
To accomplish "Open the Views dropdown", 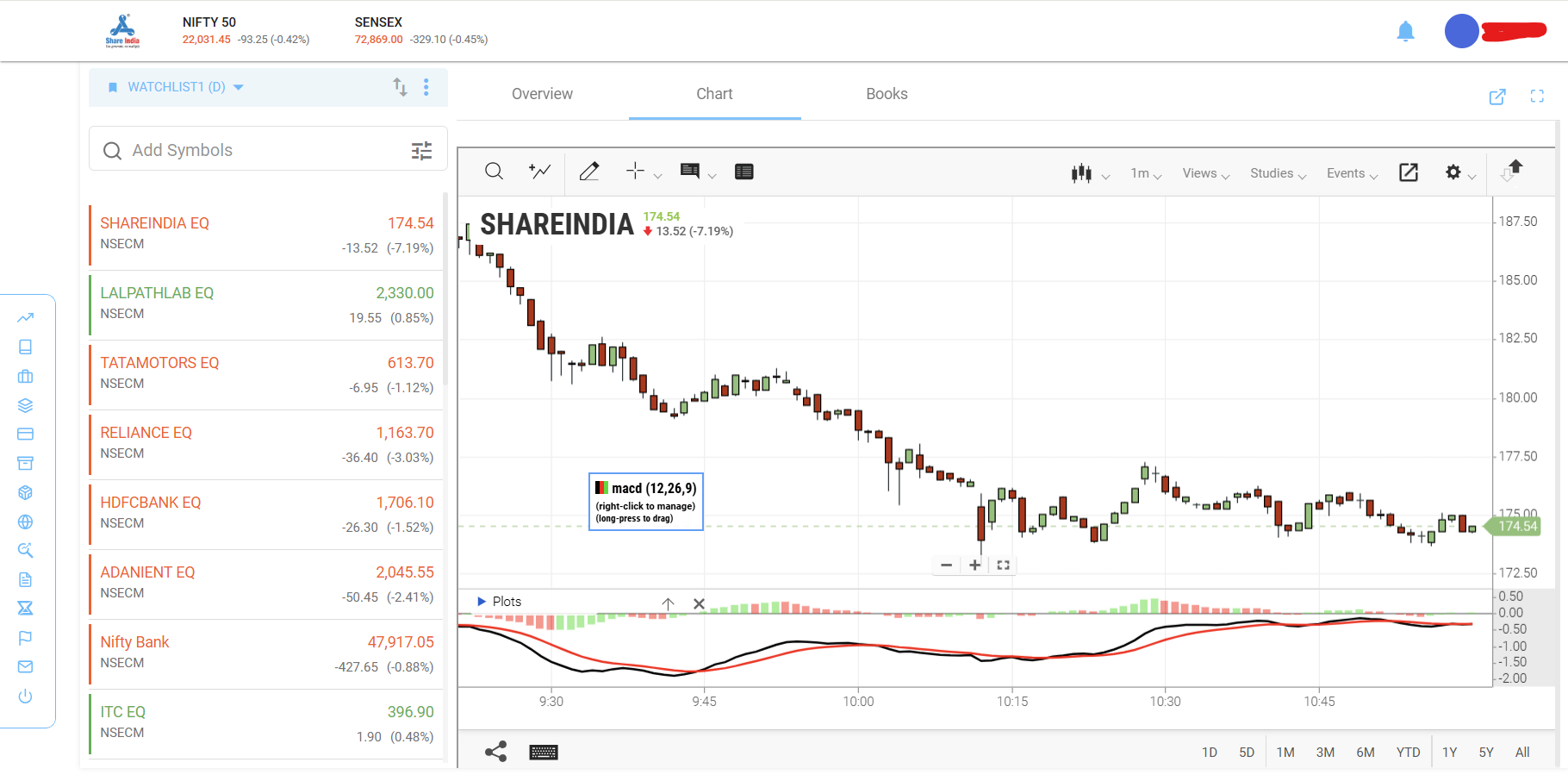I will pos(1205,173).
